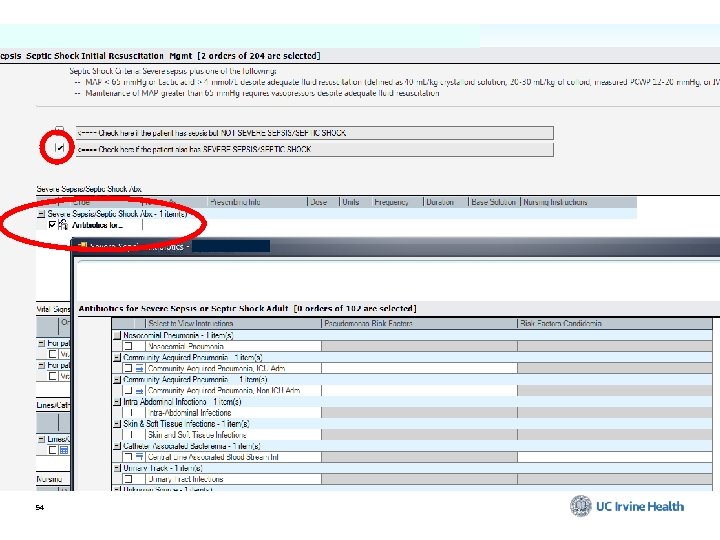The width and height of the screenshot is (720, 540).
Task: Check the Nosocomial Pneumonia row checkbox
Action: (128, 346)
